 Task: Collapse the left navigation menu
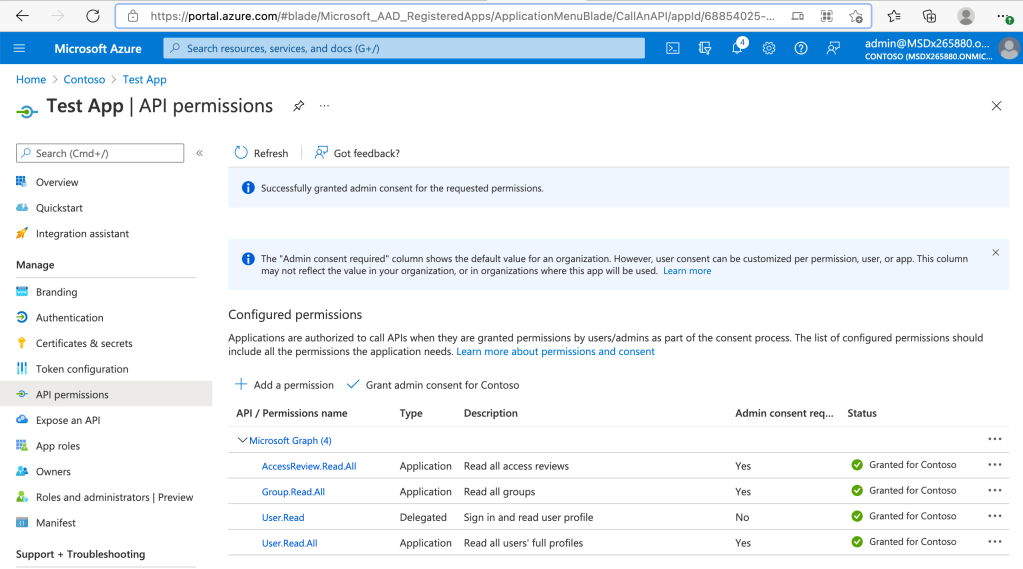(x=200, y=153)
